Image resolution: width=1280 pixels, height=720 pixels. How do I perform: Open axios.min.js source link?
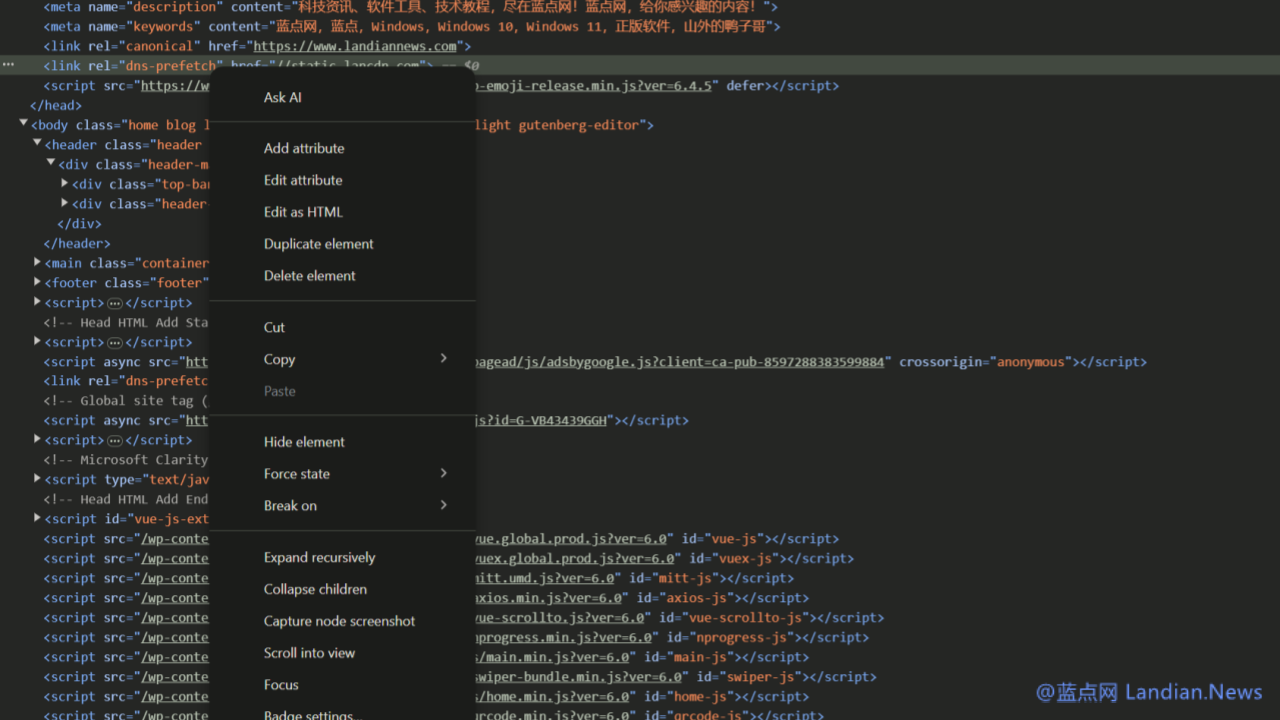(548, 598)
